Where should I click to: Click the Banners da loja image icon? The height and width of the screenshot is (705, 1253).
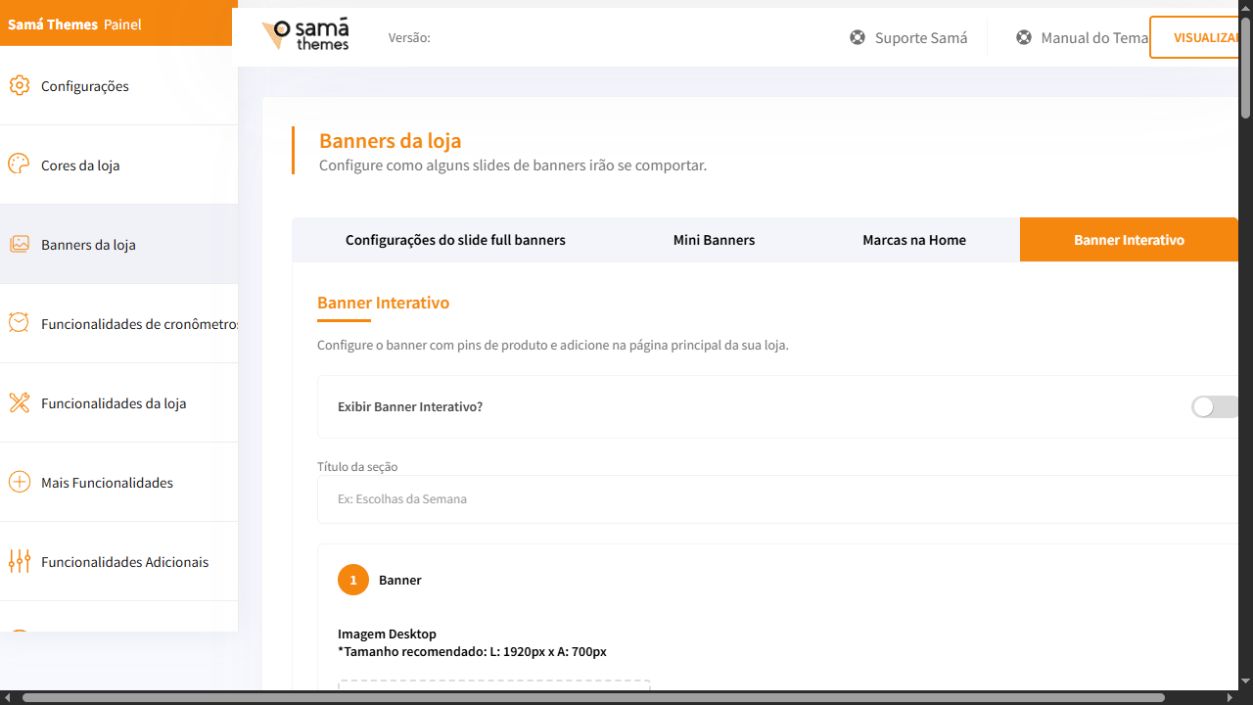[19, 244]
